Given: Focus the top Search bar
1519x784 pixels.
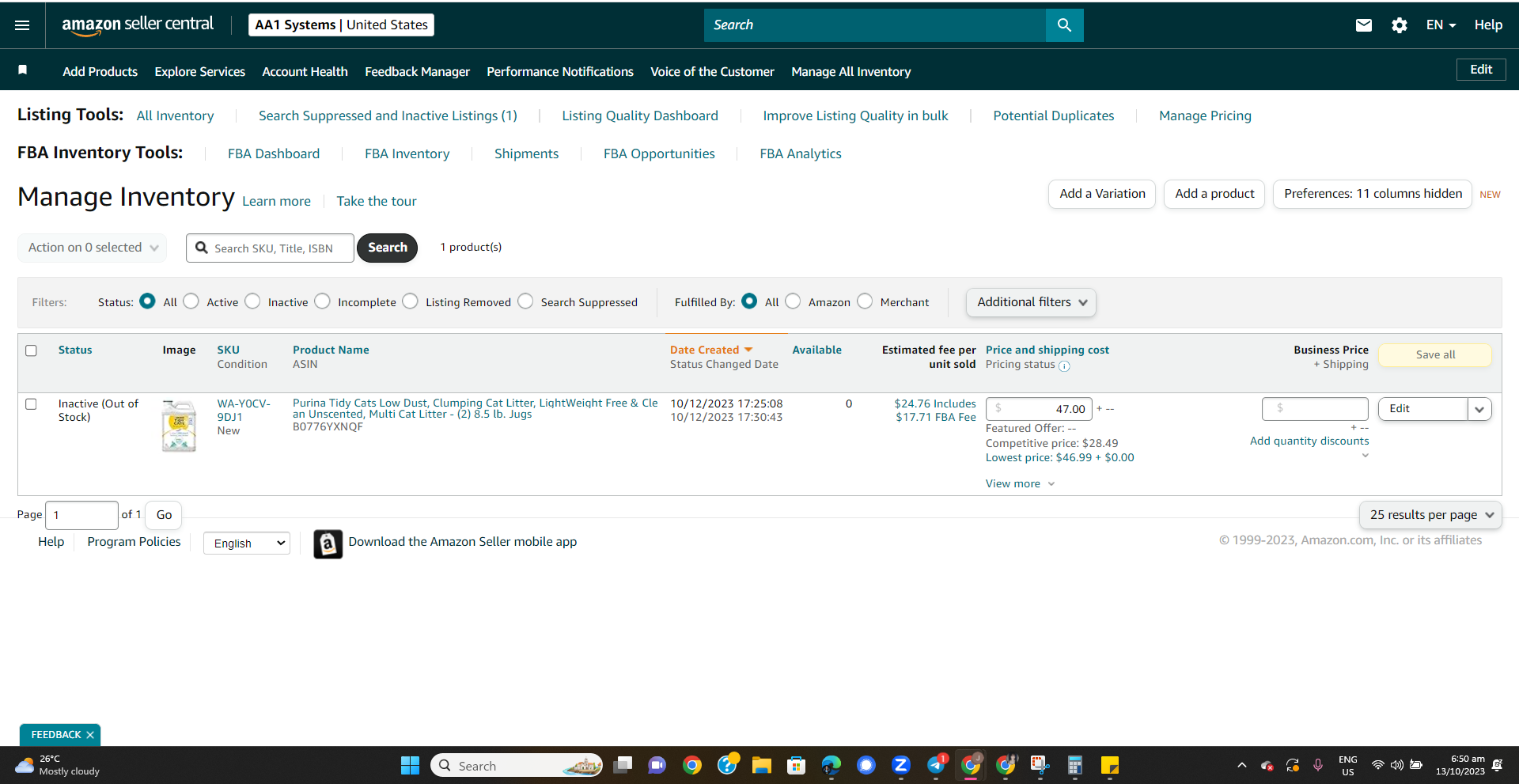Looking at the screenshot, I should coord(875,25).
